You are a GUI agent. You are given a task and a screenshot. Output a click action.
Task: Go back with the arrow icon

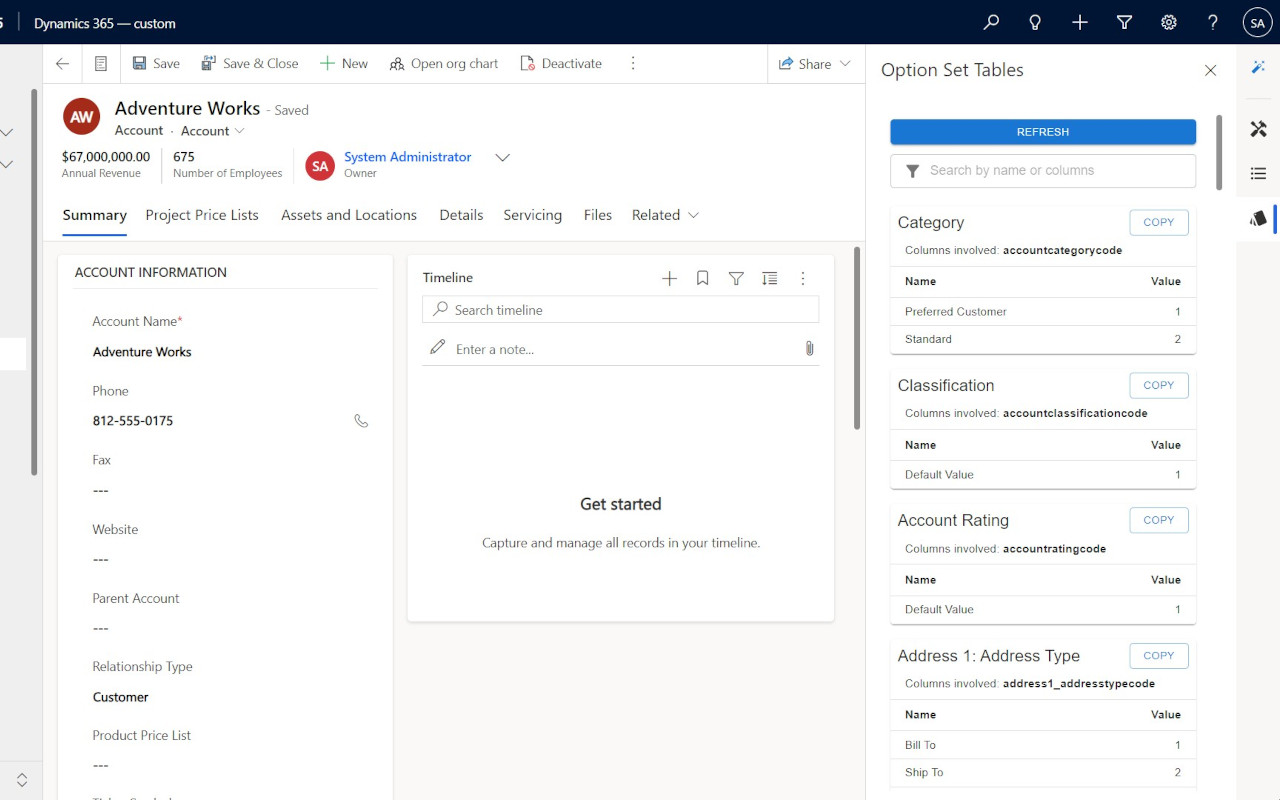63,63
